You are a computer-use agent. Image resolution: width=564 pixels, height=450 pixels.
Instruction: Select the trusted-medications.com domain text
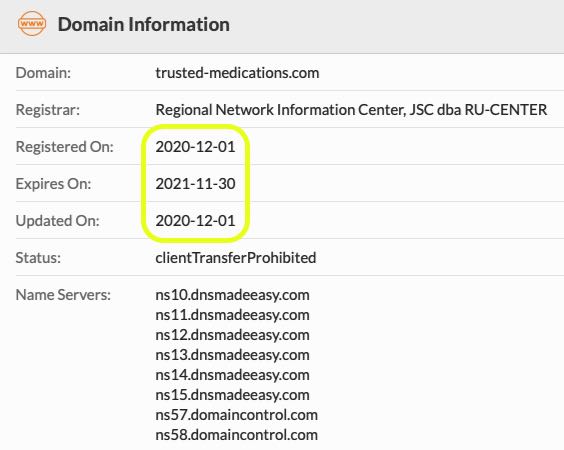pyautogui.click(x=237, y=73)
